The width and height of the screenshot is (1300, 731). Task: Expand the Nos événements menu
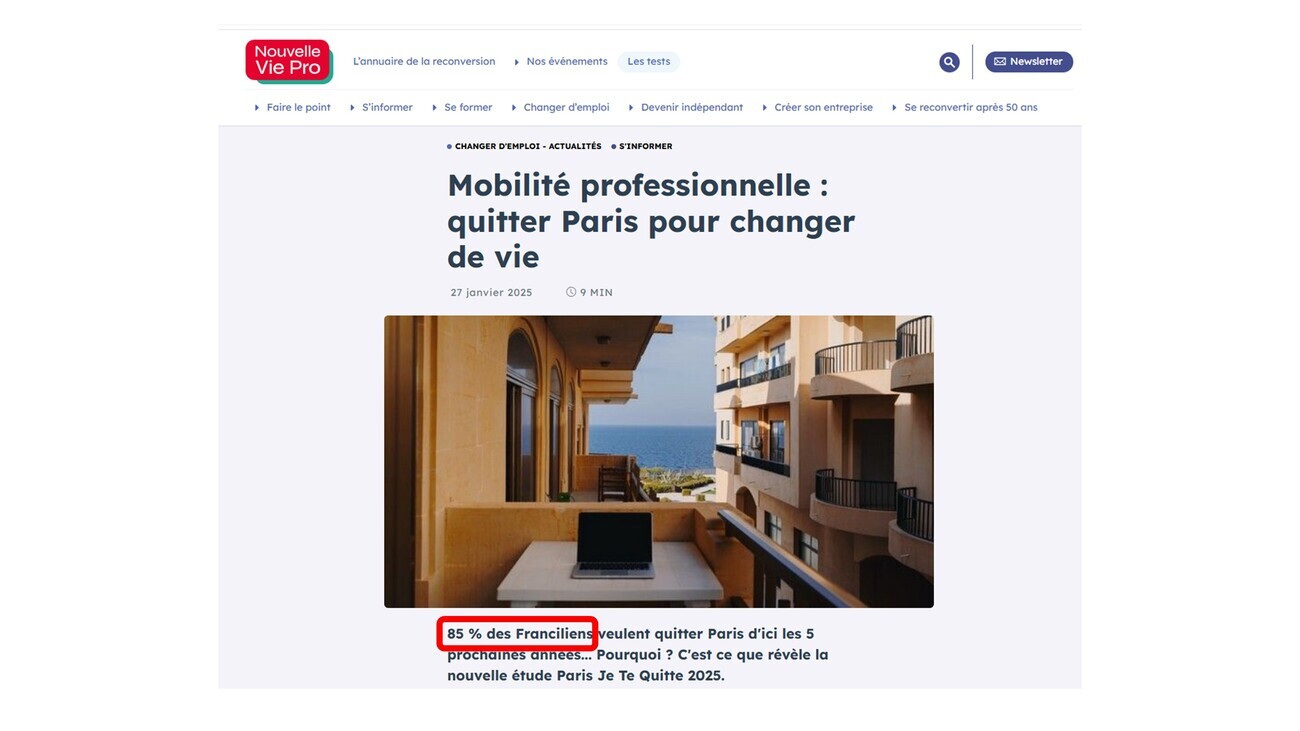[561, 61]
